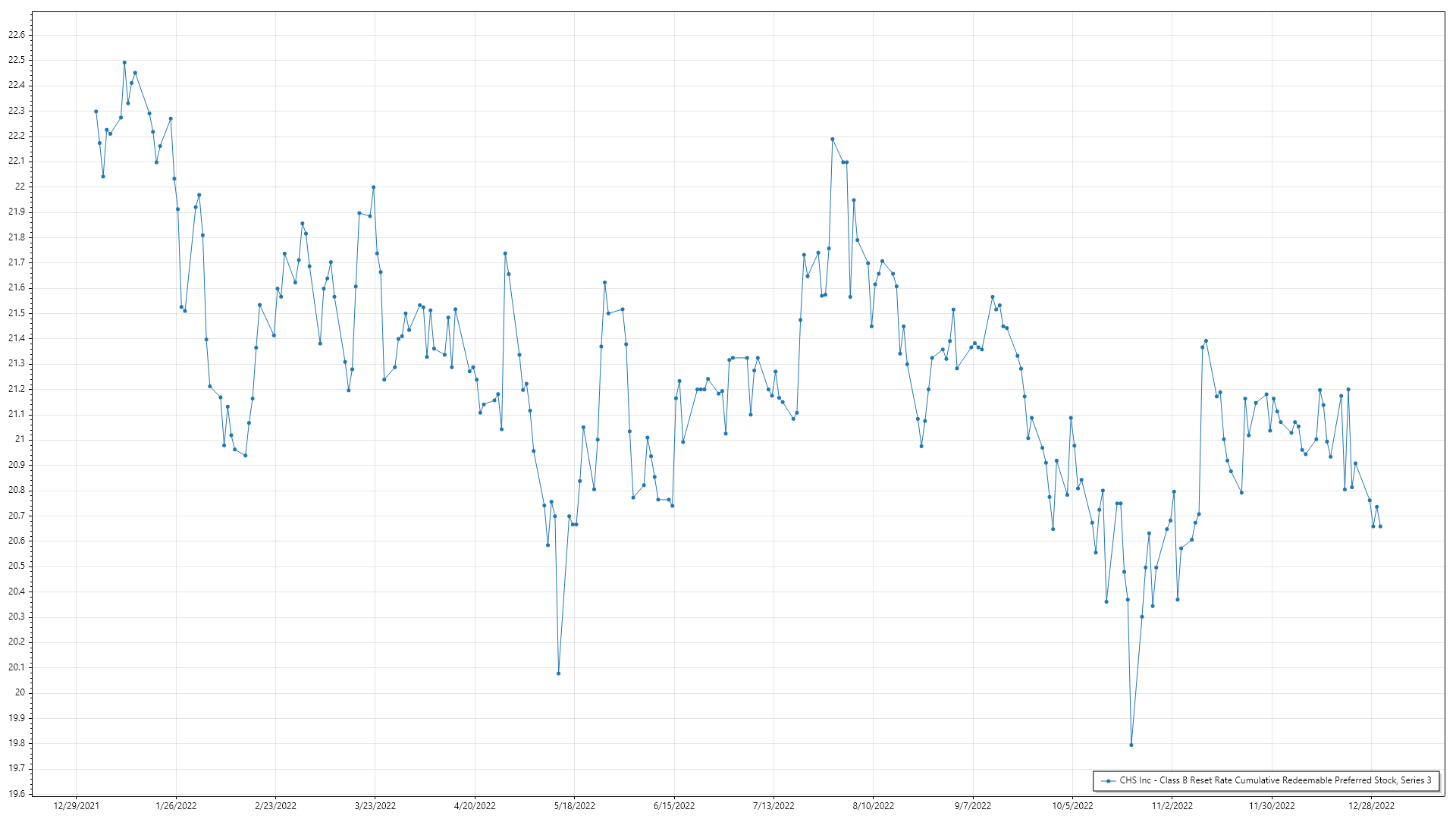Select the March peak point at 22

point(373,187)
